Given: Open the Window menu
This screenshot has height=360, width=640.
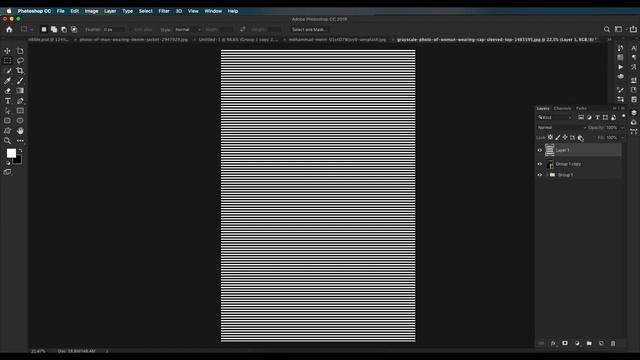Looking at the screenshot, I should (x=213, y=11).
